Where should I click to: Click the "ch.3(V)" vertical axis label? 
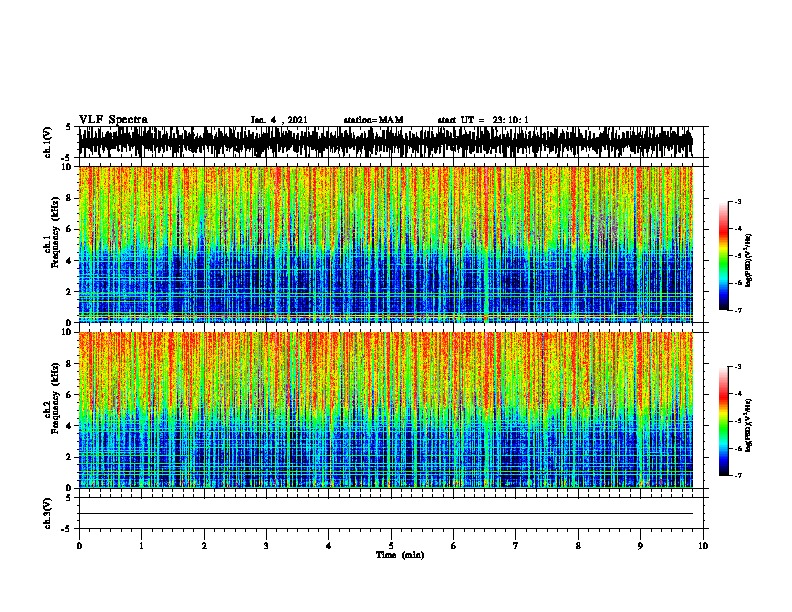(48, 514)
